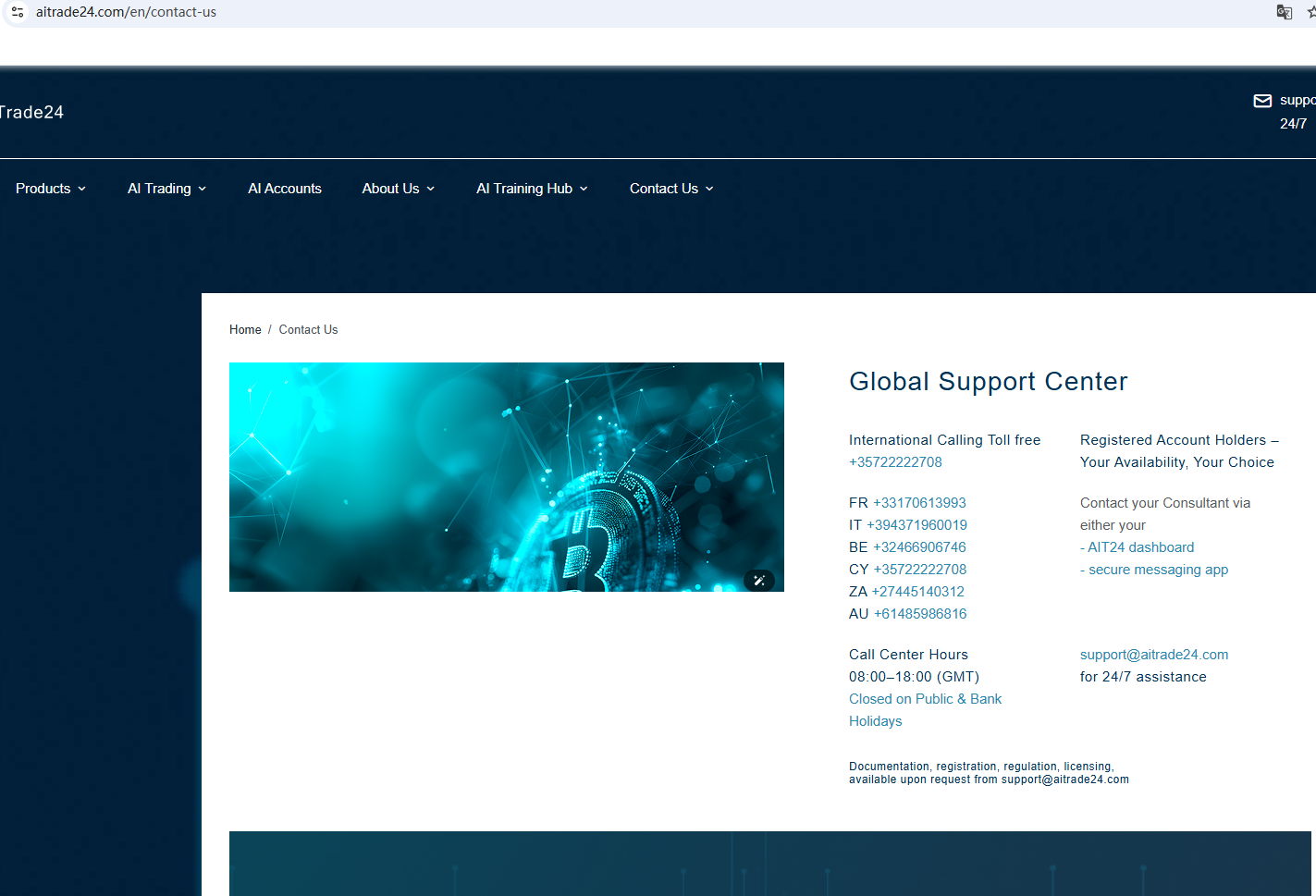This screenshot has width=1316, height=896.
Task: Click the Bitcoin network banner image
Action: tap(506, 476)
